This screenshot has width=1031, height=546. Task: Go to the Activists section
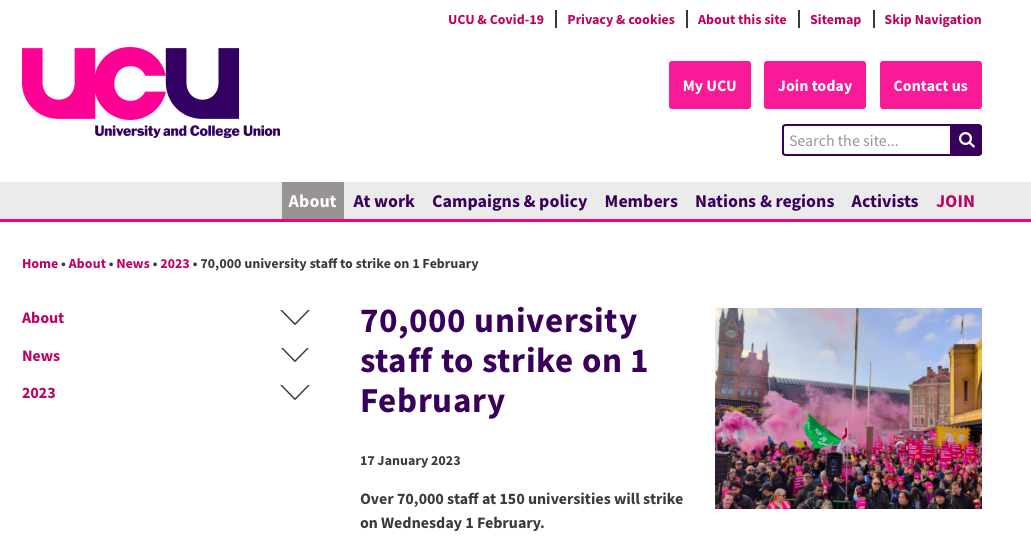(x=884, y=201)
